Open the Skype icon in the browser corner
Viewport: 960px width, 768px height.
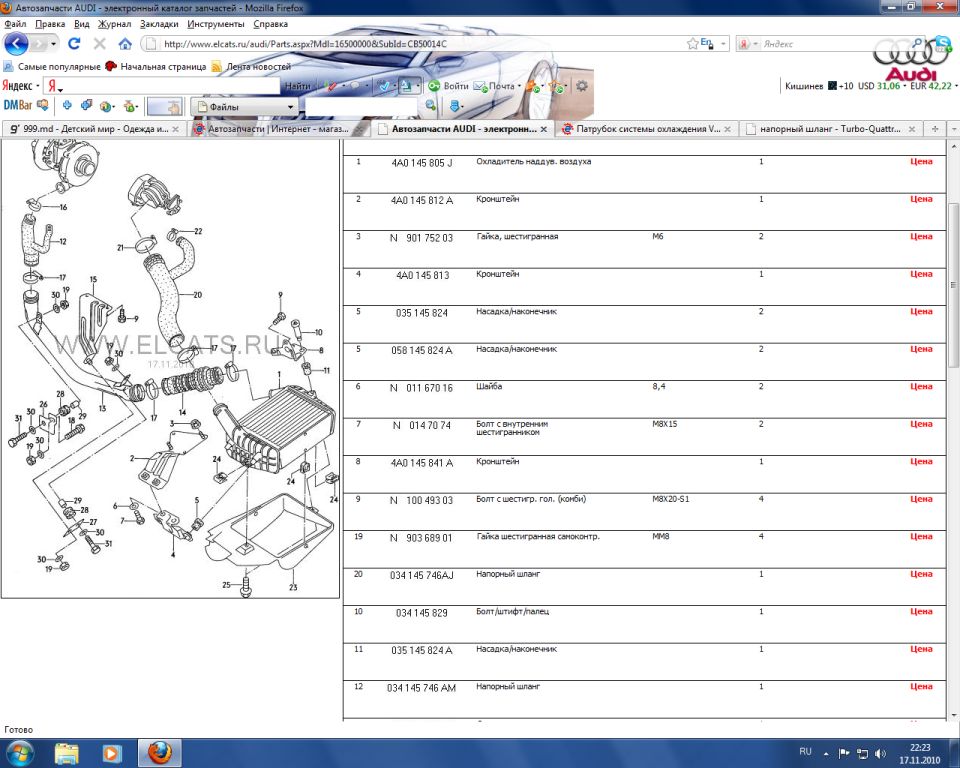click(943, 43)
